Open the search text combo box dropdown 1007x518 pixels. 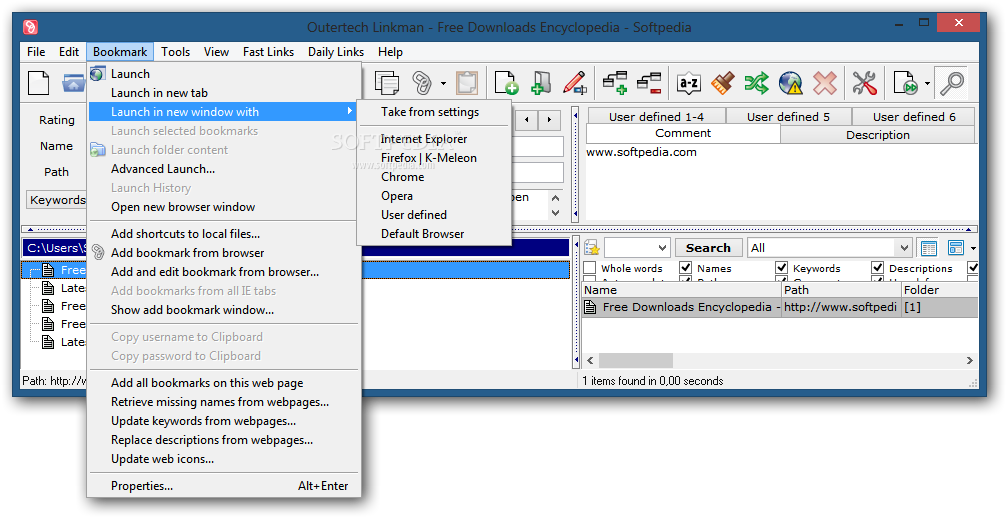point(663,248)
